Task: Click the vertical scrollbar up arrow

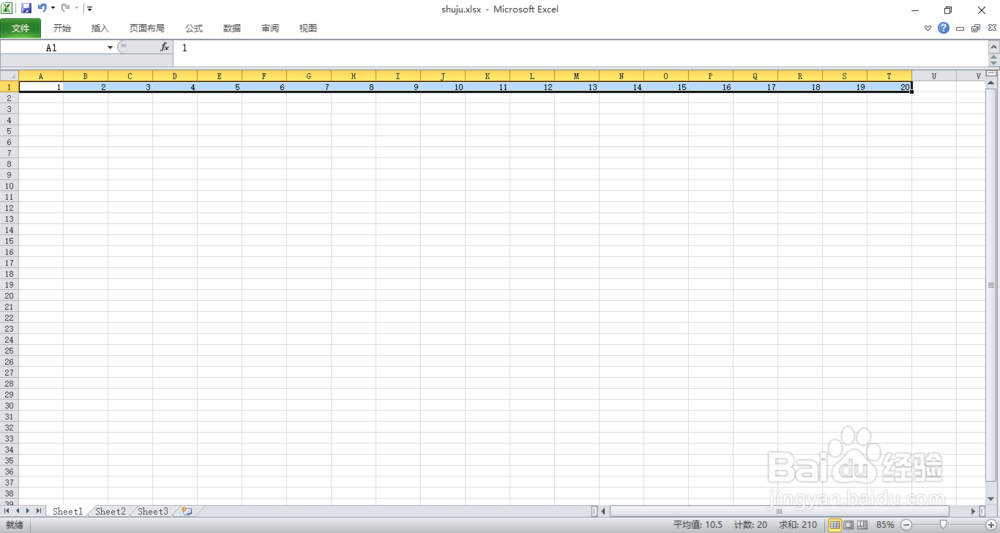Action: [x=990, y=84]
